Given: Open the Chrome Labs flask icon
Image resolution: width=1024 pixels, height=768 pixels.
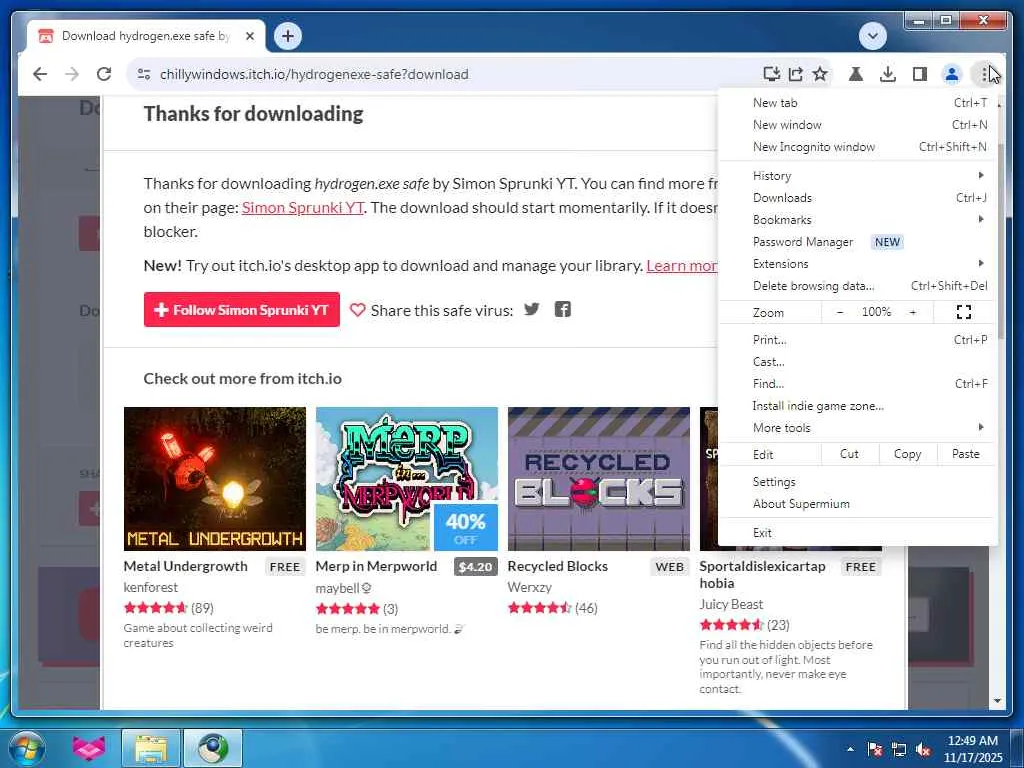Looking at the screenshot, I should click(x=856, y=74).
